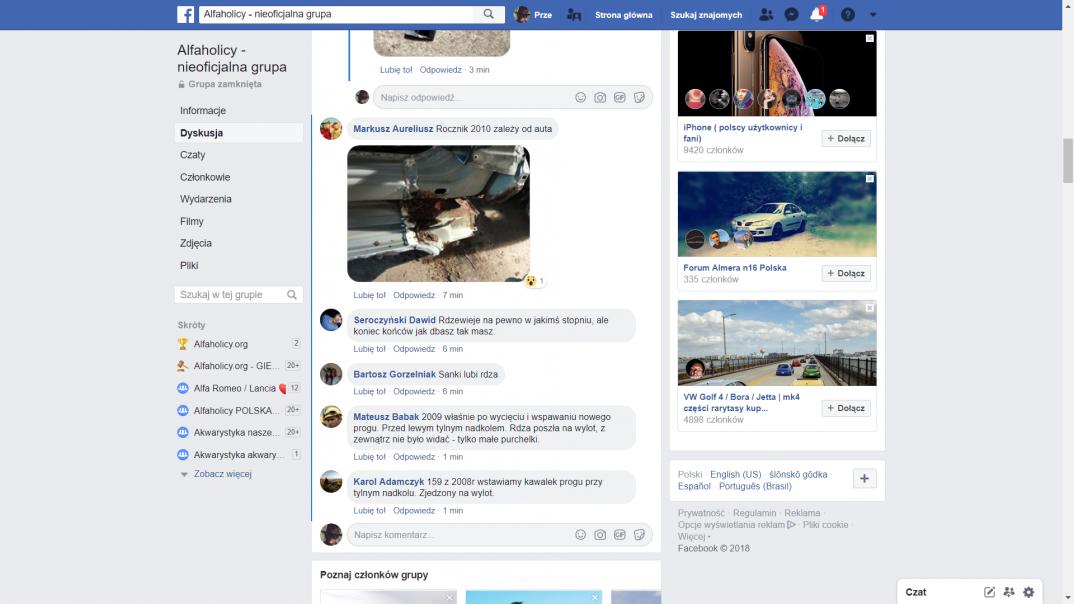Insert emoji in the reply box

pyautogui.click(x=580, y=97)
